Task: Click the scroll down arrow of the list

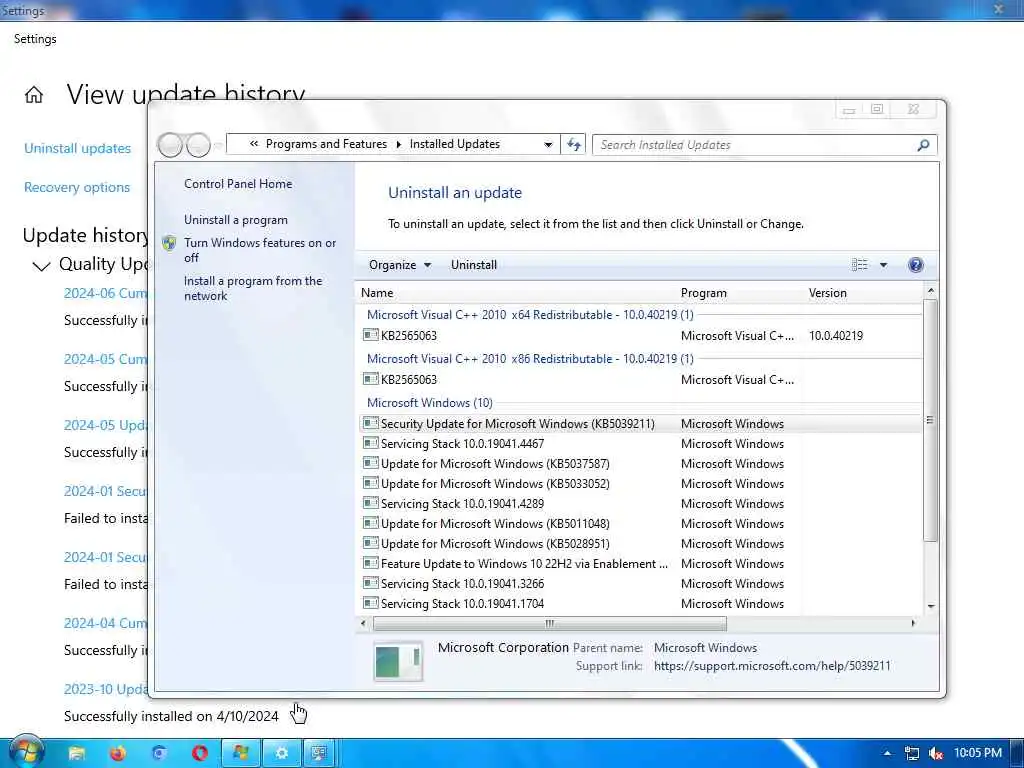Action: [931, 607]
